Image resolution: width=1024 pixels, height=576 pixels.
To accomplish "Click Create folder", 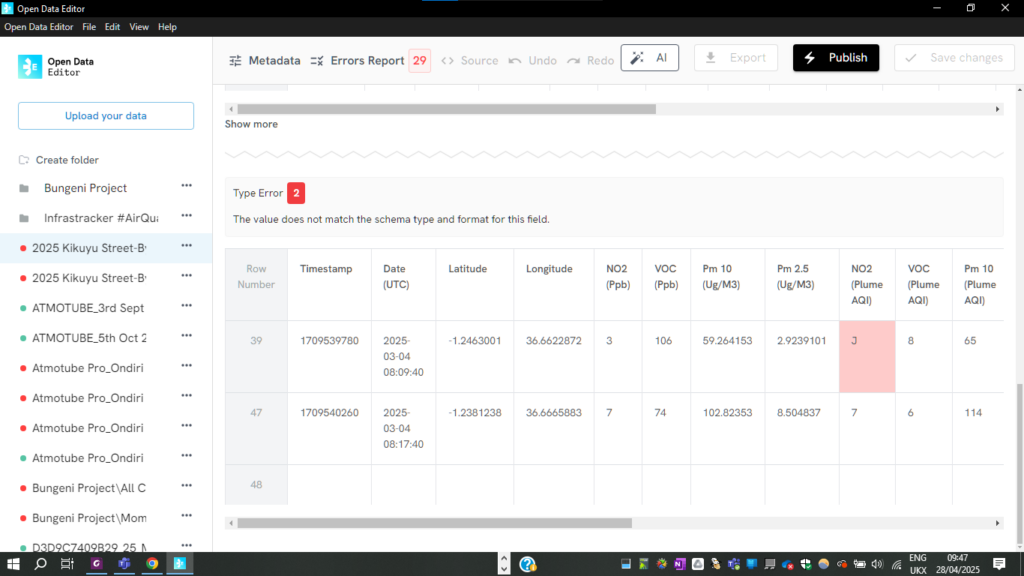I will click(59, 160).
